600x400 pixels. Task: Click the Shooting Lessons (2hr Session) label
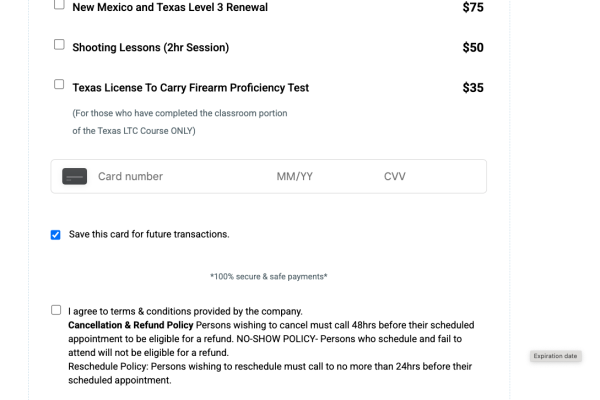click(151, 47)
